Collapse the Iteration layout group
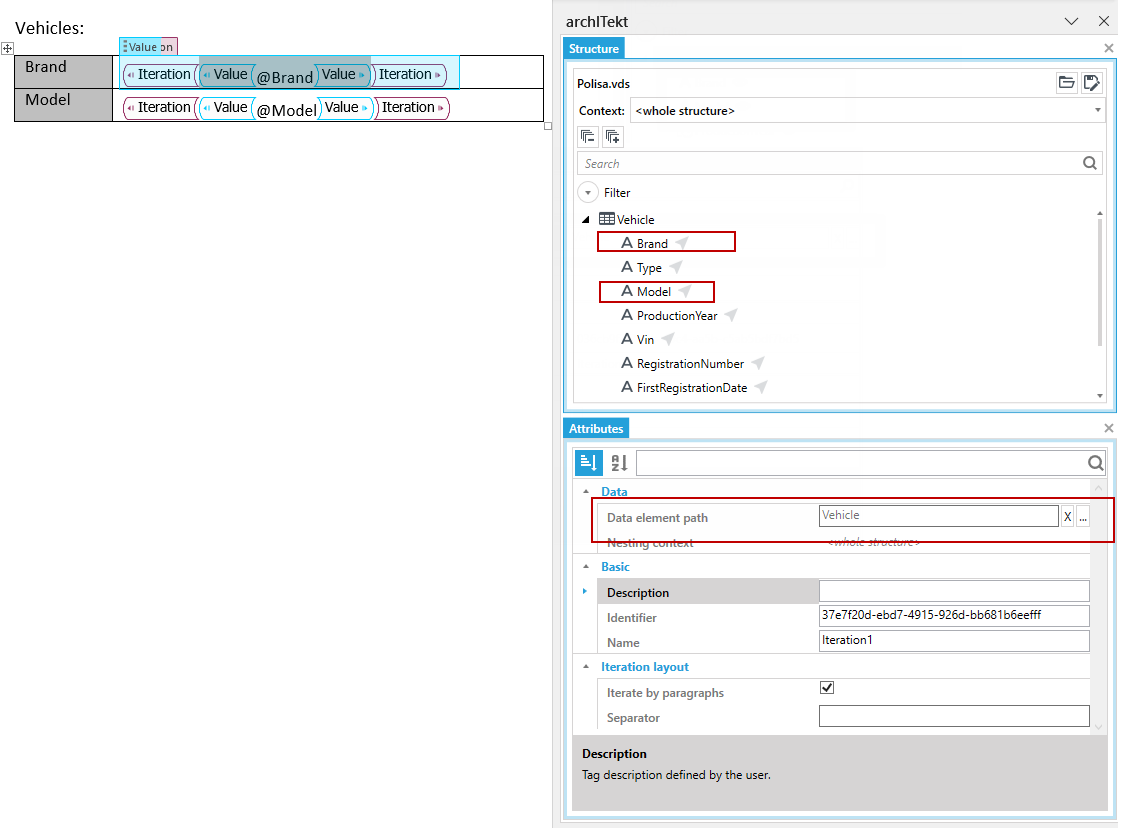 tap(586, 666)
